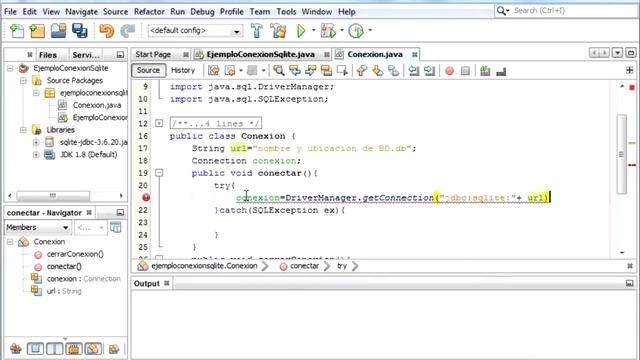
Task: Open the default config combo box
Action: pos(195,31)
